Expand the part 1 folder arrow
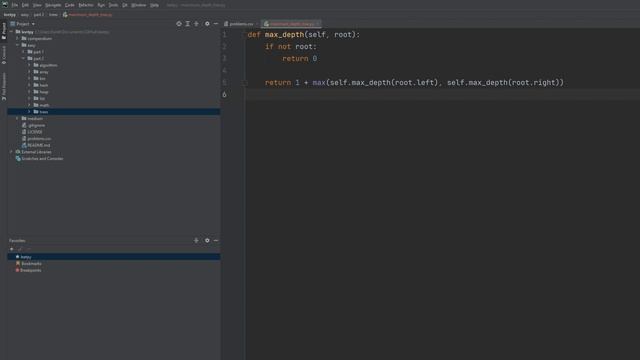640x360 pixels. (x=23, y=52)
